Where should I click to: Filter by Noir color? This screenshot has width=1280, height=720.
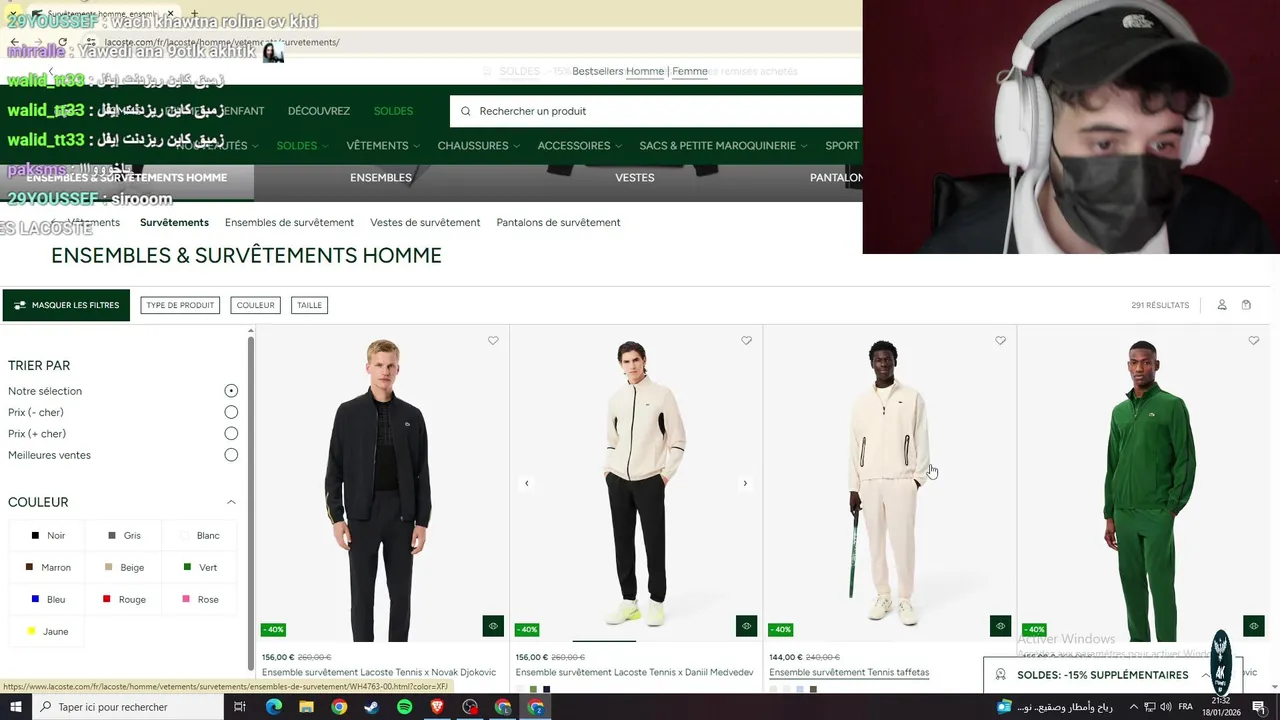click(47, 536)
